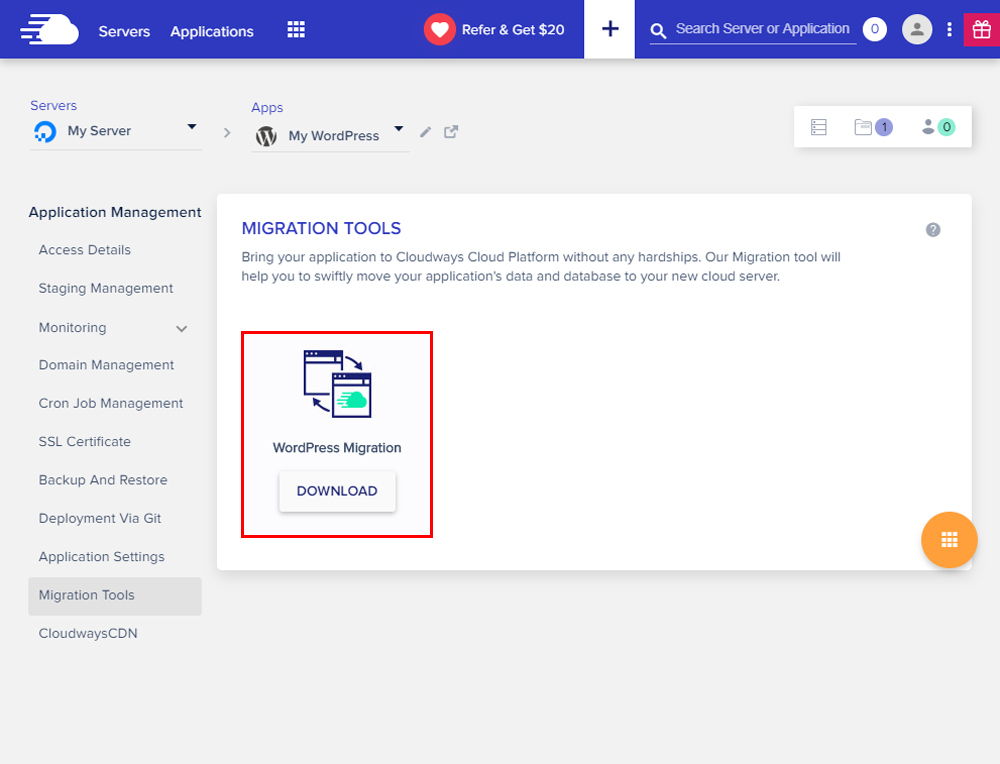Open the apps grid icon in top bar
1000x764 pixels.
click(x=296, y=29)
